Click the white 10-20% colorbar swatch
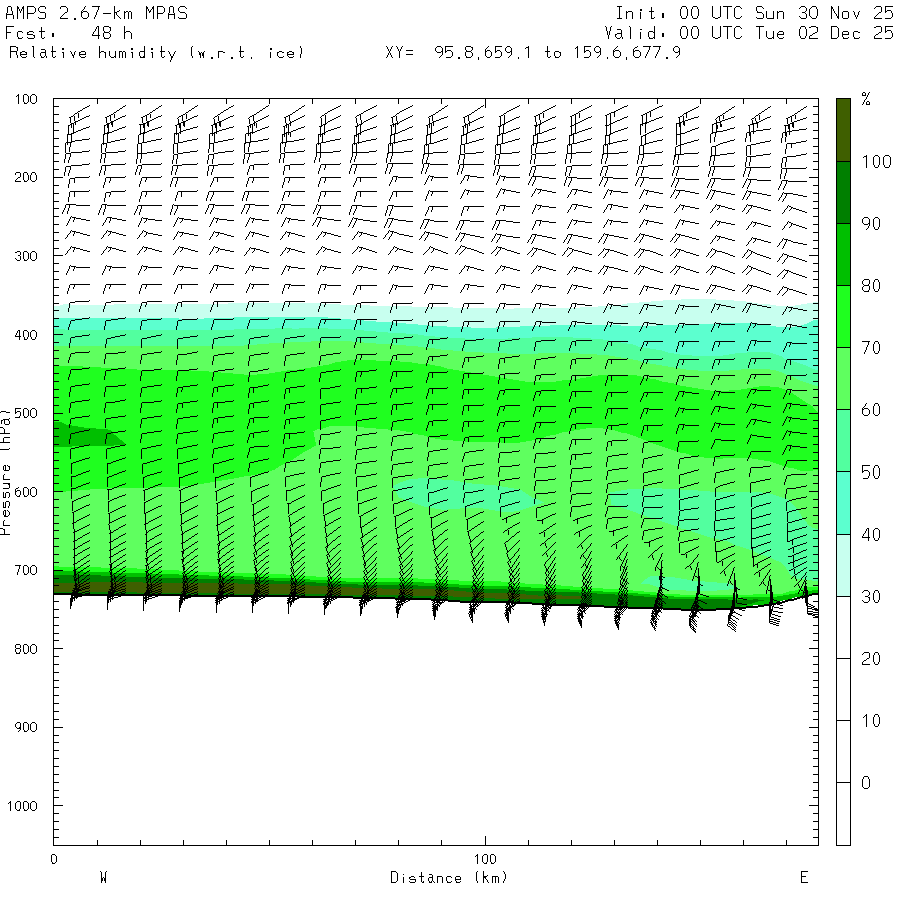This screenshot has height=900, width=900. click(843, 689)
